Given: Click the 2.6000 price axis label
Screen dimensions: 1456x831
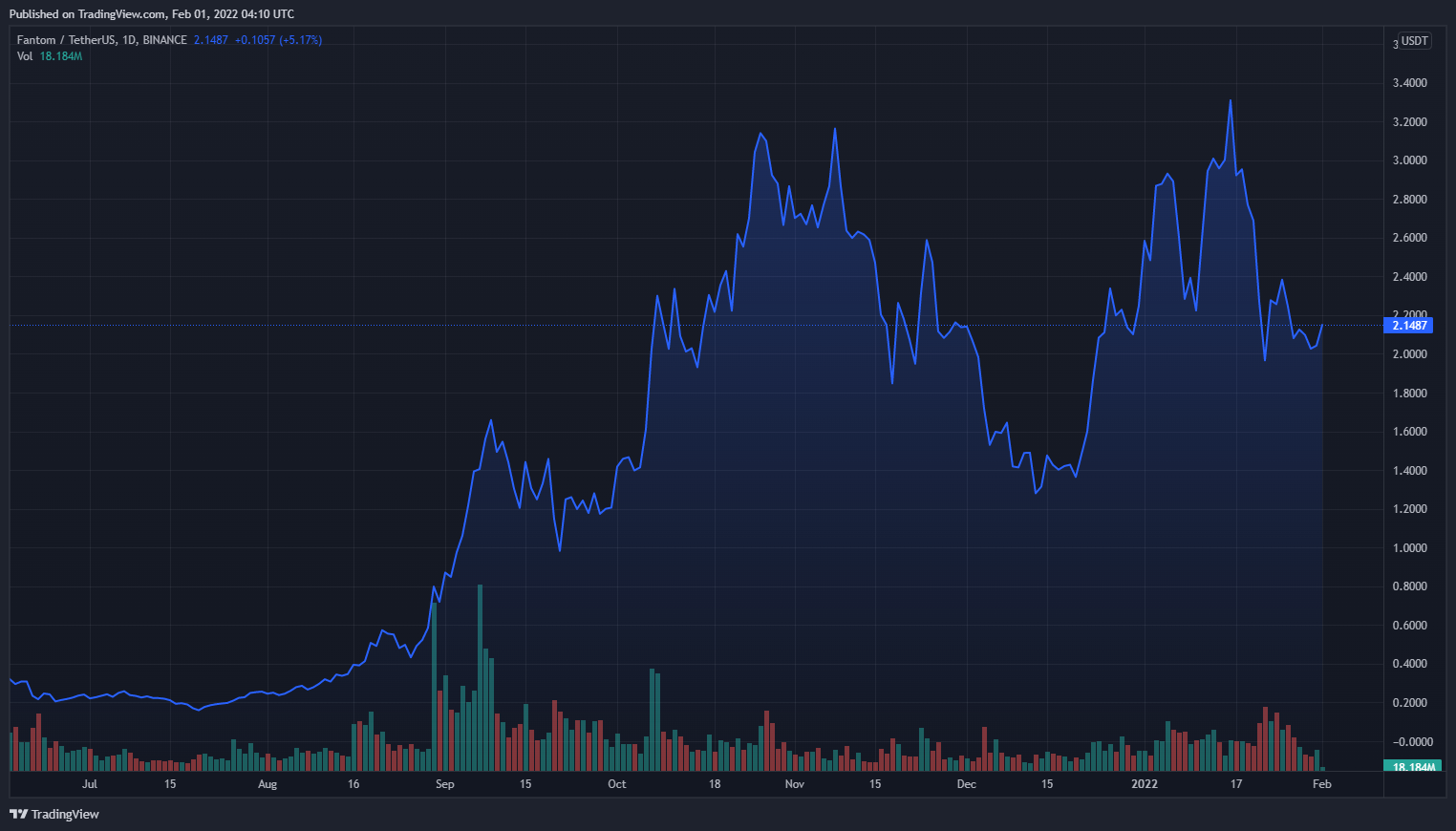Looking at the screenshot, I should (x=1410, y=238).
